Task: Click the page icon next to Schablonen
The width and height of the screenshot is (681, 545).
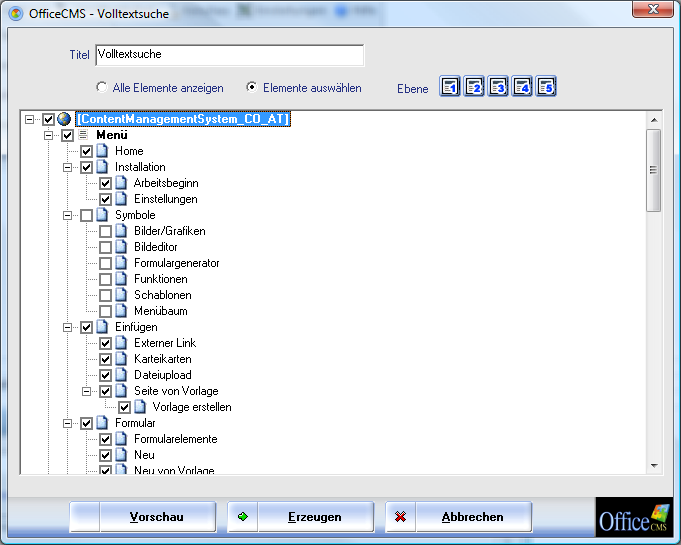Action: 121,295
